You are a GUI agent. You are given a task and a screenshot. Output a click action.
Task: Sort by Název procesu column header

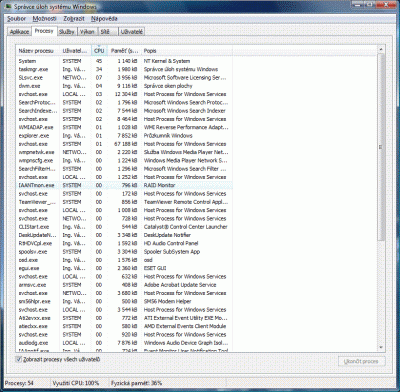[x=38, y=51]
